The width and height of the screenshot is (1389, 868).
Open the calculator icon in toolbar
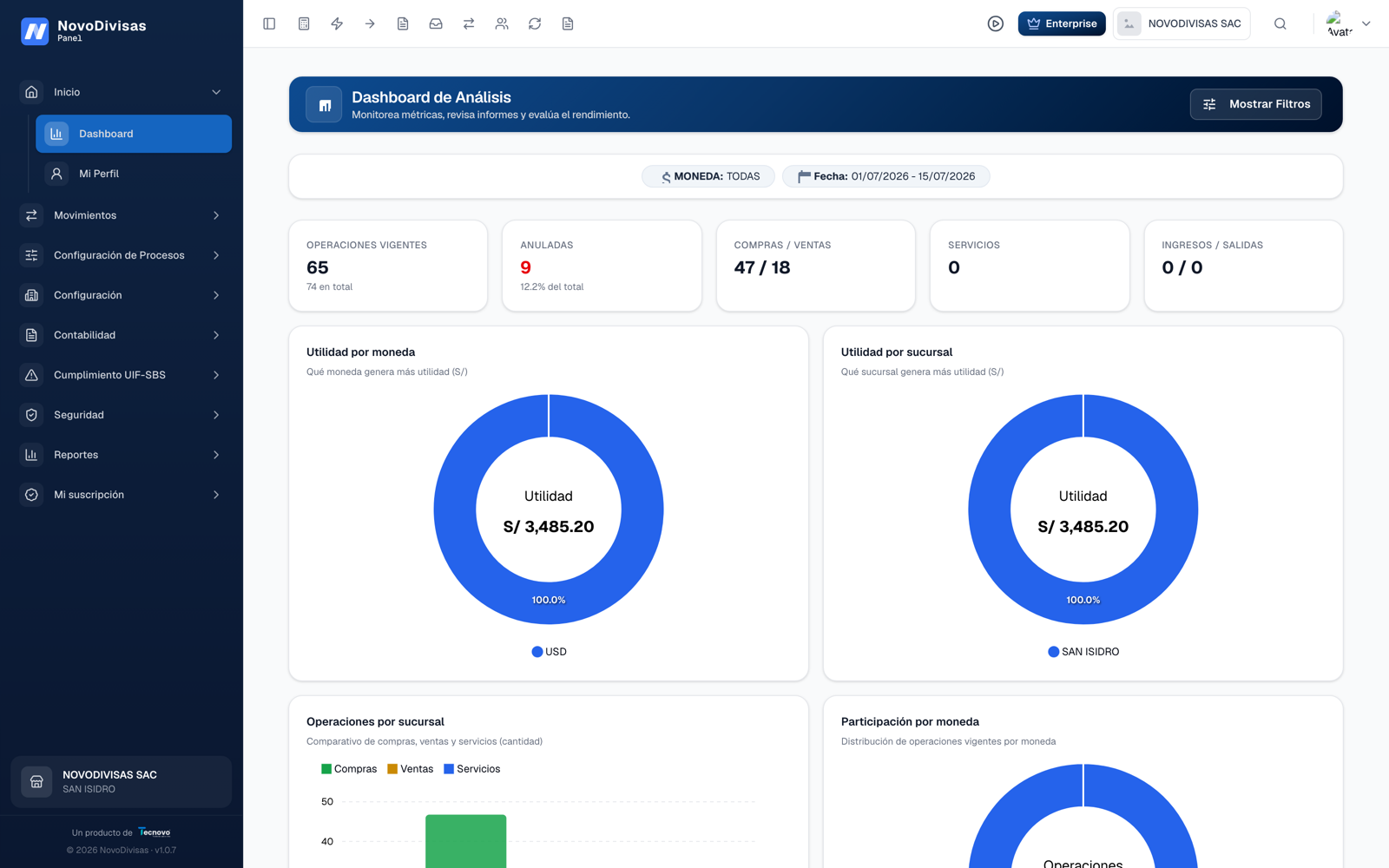point(304,23)
